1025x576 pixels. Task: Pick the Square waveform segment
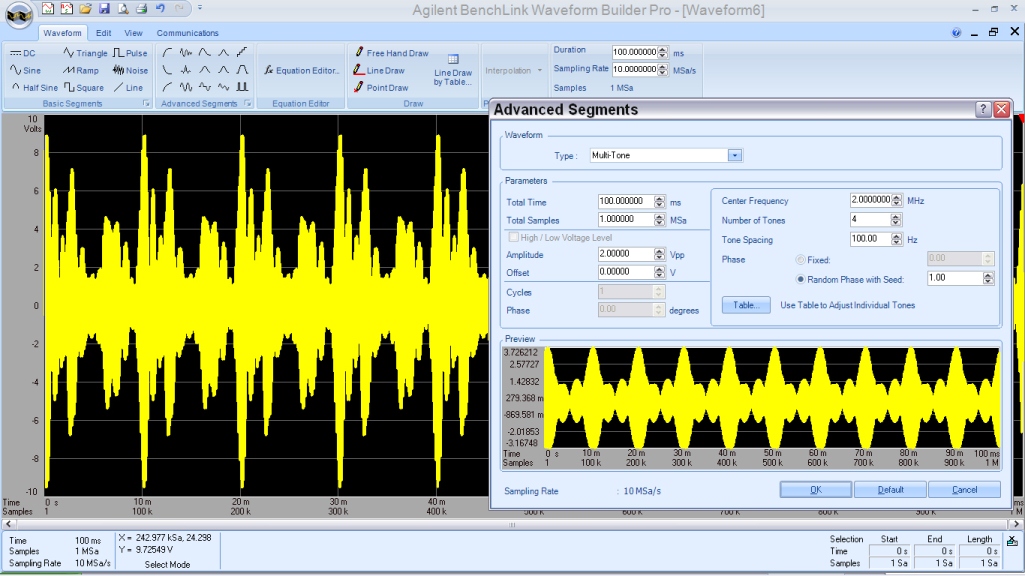[84, 87]
